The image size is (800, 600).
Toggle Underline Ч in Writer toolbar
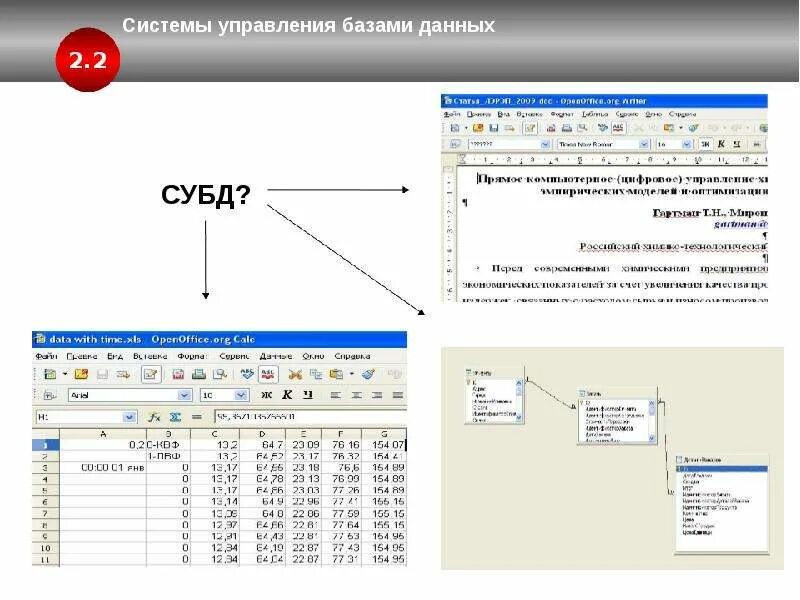tap(737, 144)
